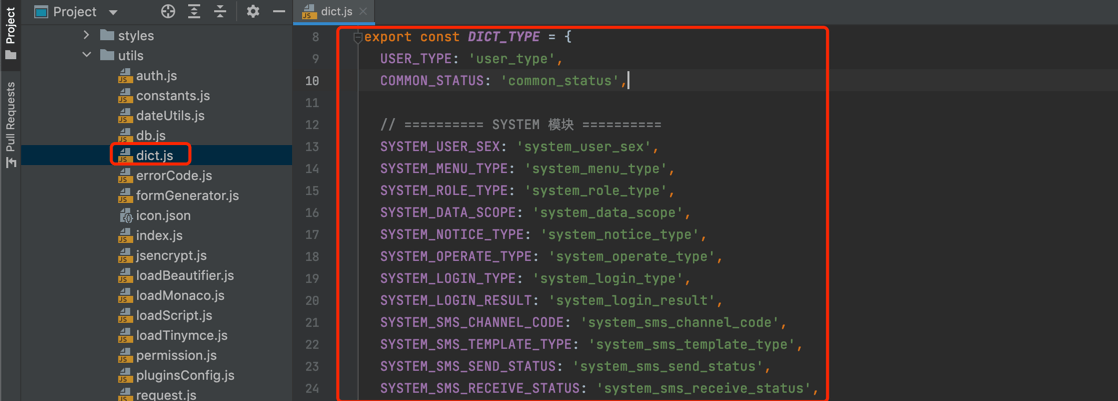Open the Project view dropdown
Screen dimensions: 1118x401
(112, 13)
